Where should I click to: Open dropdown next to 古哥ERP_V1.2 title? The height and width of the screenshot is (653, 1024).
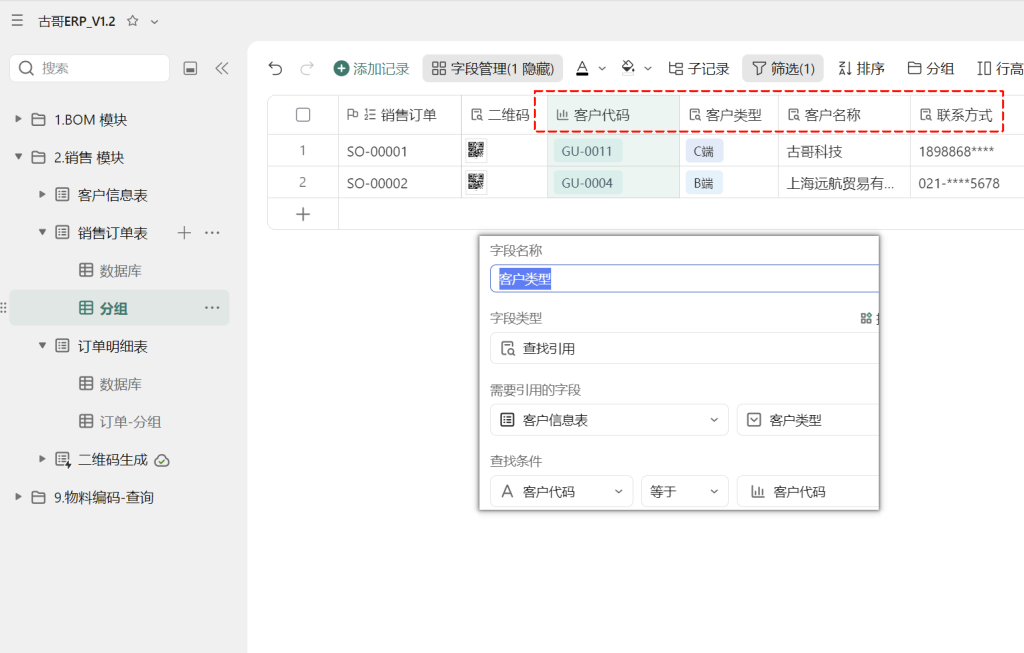pos(155,22)
